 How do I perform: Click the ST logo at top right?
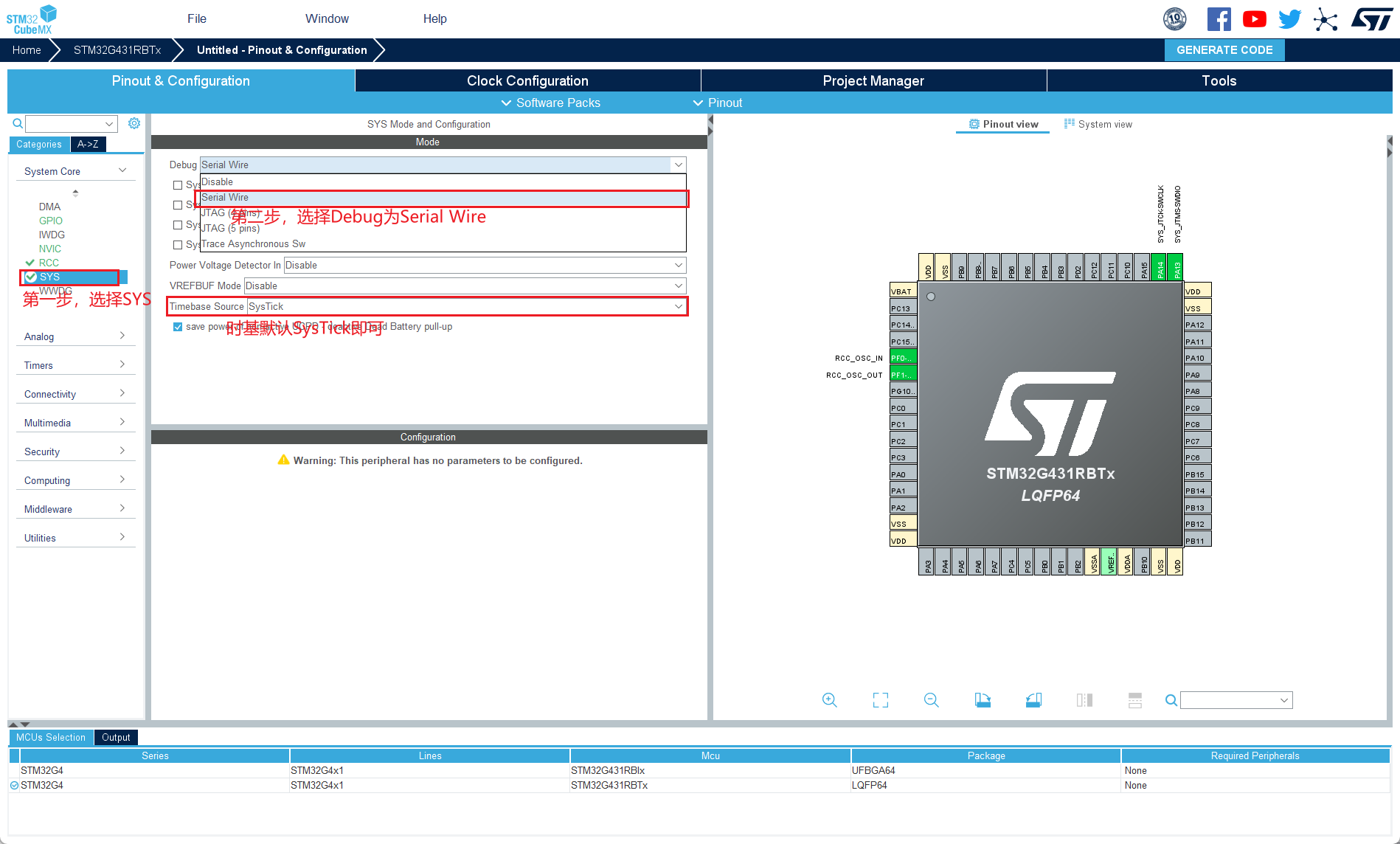1372,19
